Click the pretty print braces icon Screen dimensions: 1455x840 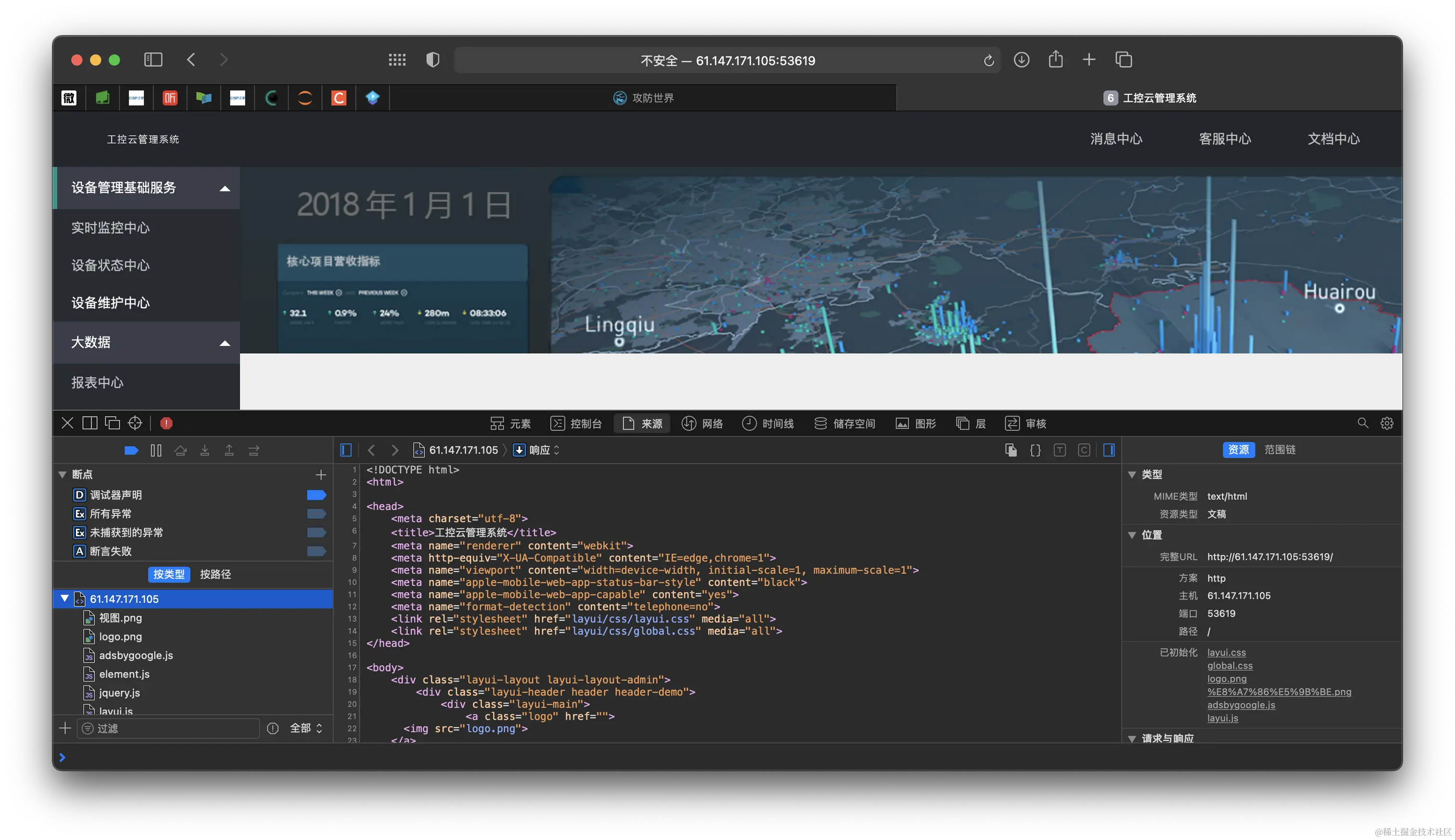coord(1035,450)
